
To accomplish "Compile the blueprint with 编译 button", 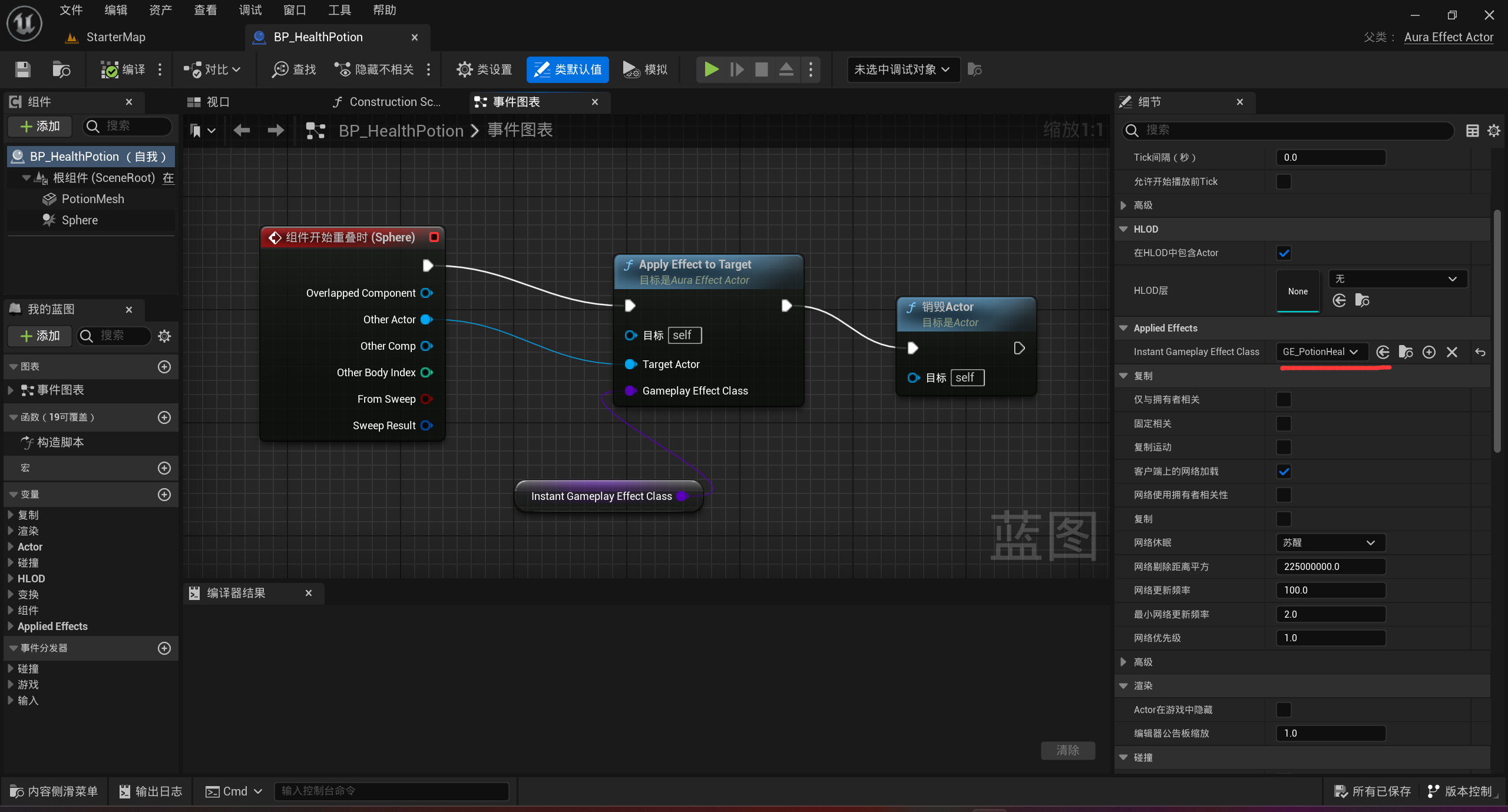I will [123, 69].
